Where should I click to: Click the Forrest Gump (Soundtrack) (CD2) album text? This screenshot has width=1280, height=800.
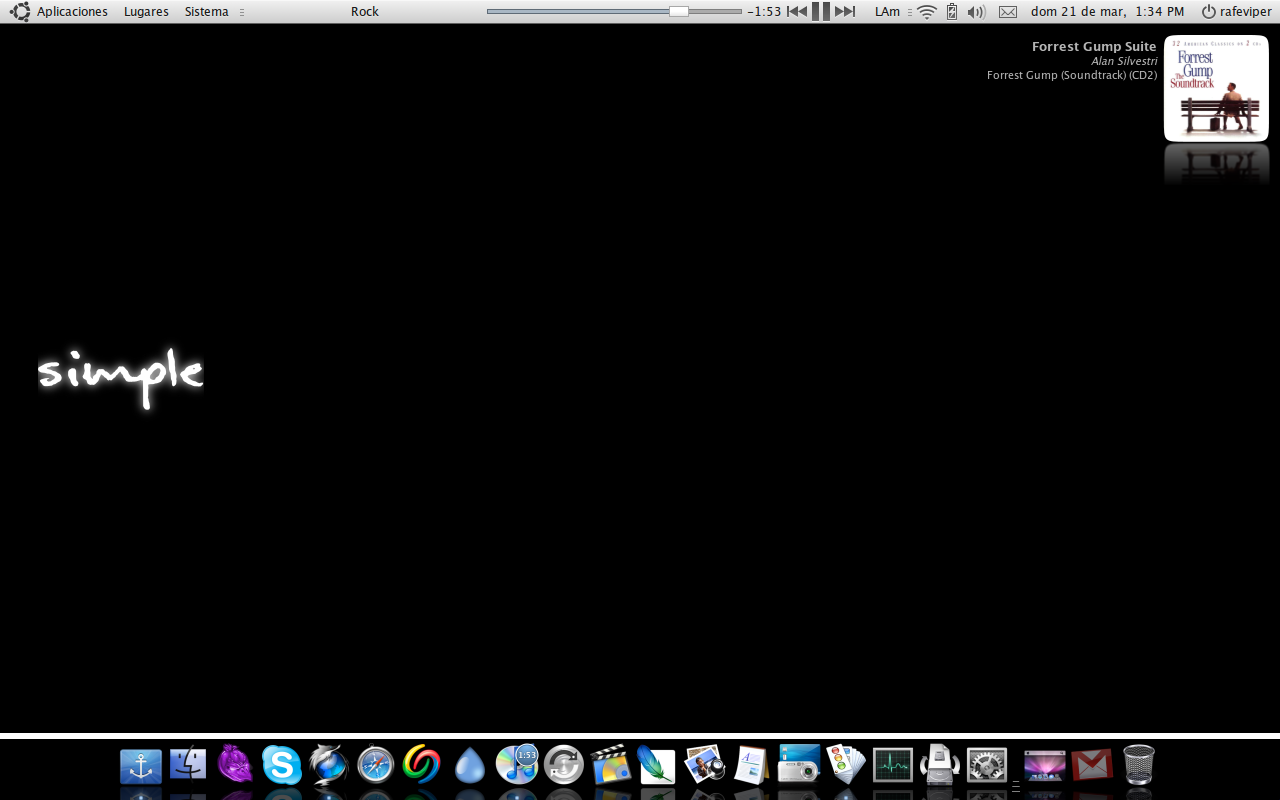[1072, 75]
